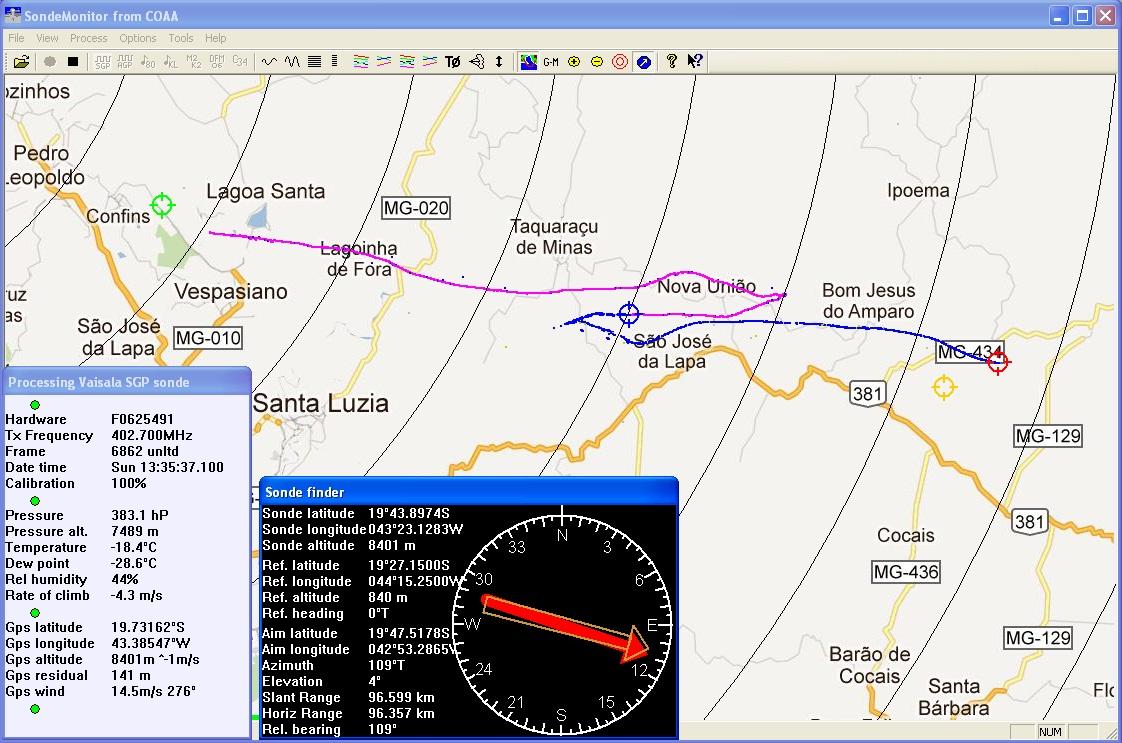Click the third multicolor graph toolbar icon
This screenshot has width=1122, height=743.
[407, 62]
